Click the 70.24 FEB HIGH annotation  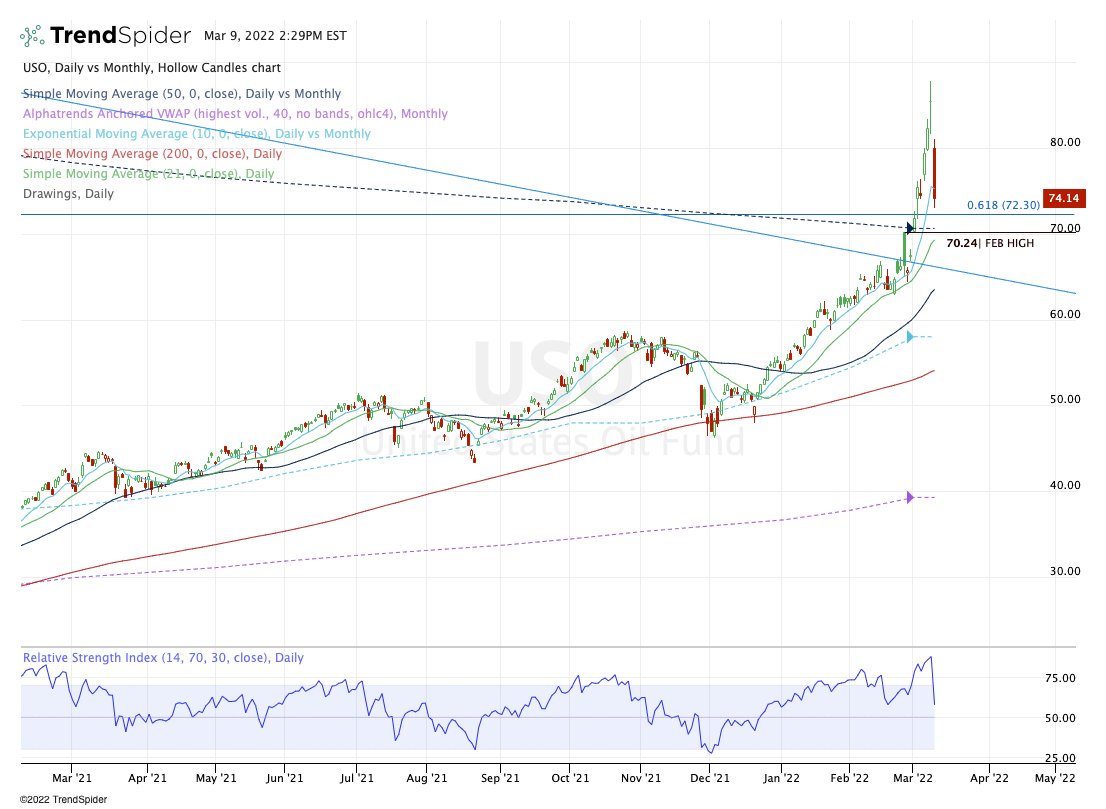[990, 242]
